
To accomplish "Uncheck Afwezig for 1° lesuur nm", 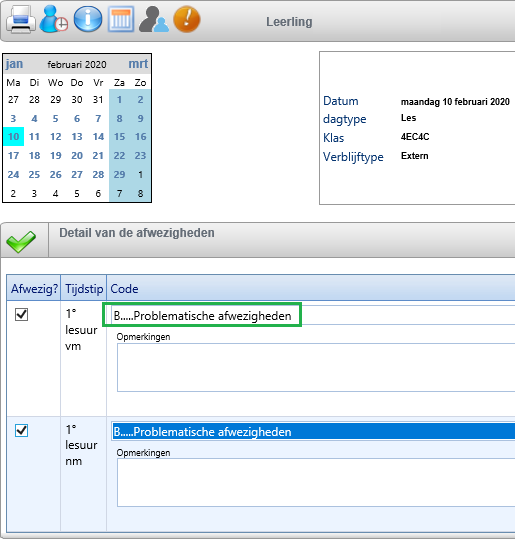I will pyautogui.click(x=21, y=430).
